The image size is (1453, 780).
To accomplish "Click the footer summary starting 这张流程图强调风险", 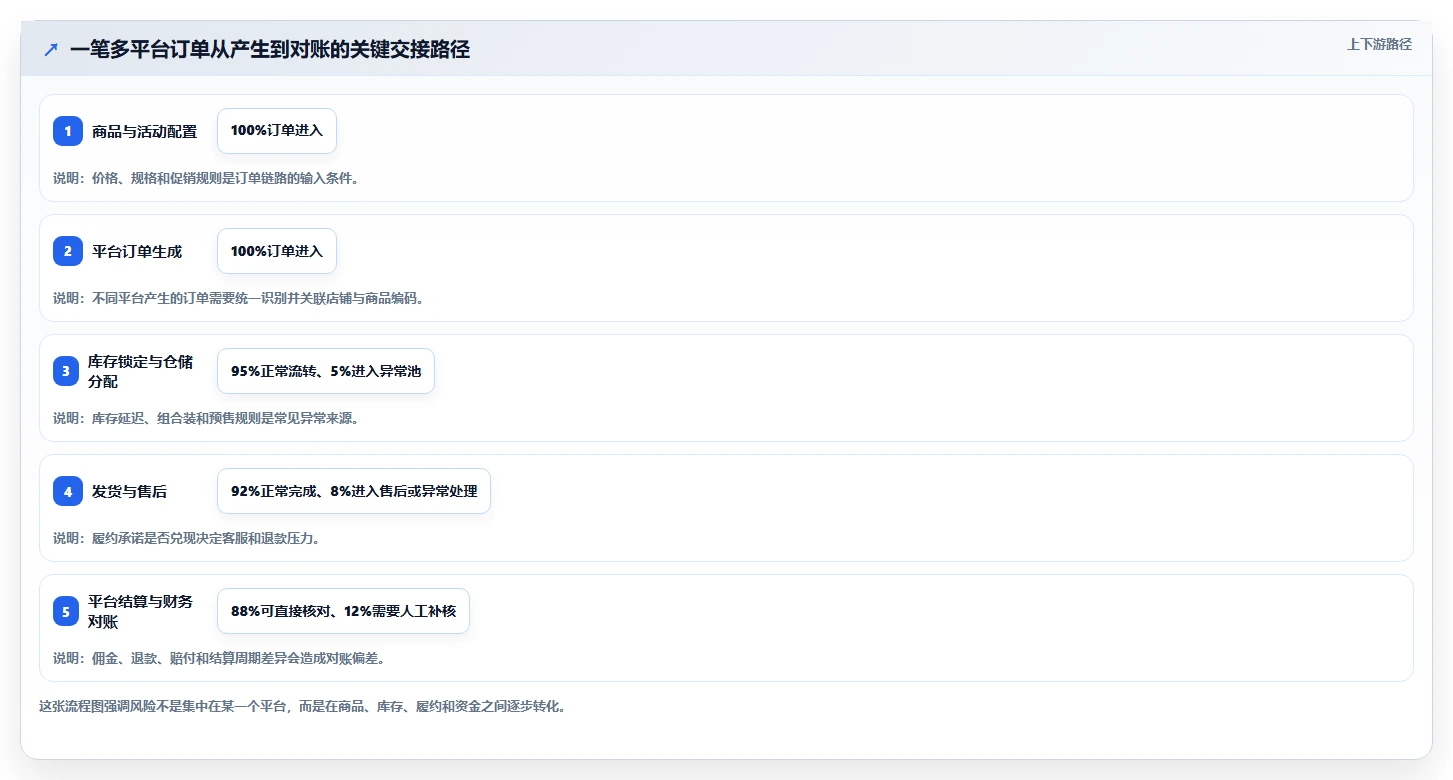I will coord(303,706).
